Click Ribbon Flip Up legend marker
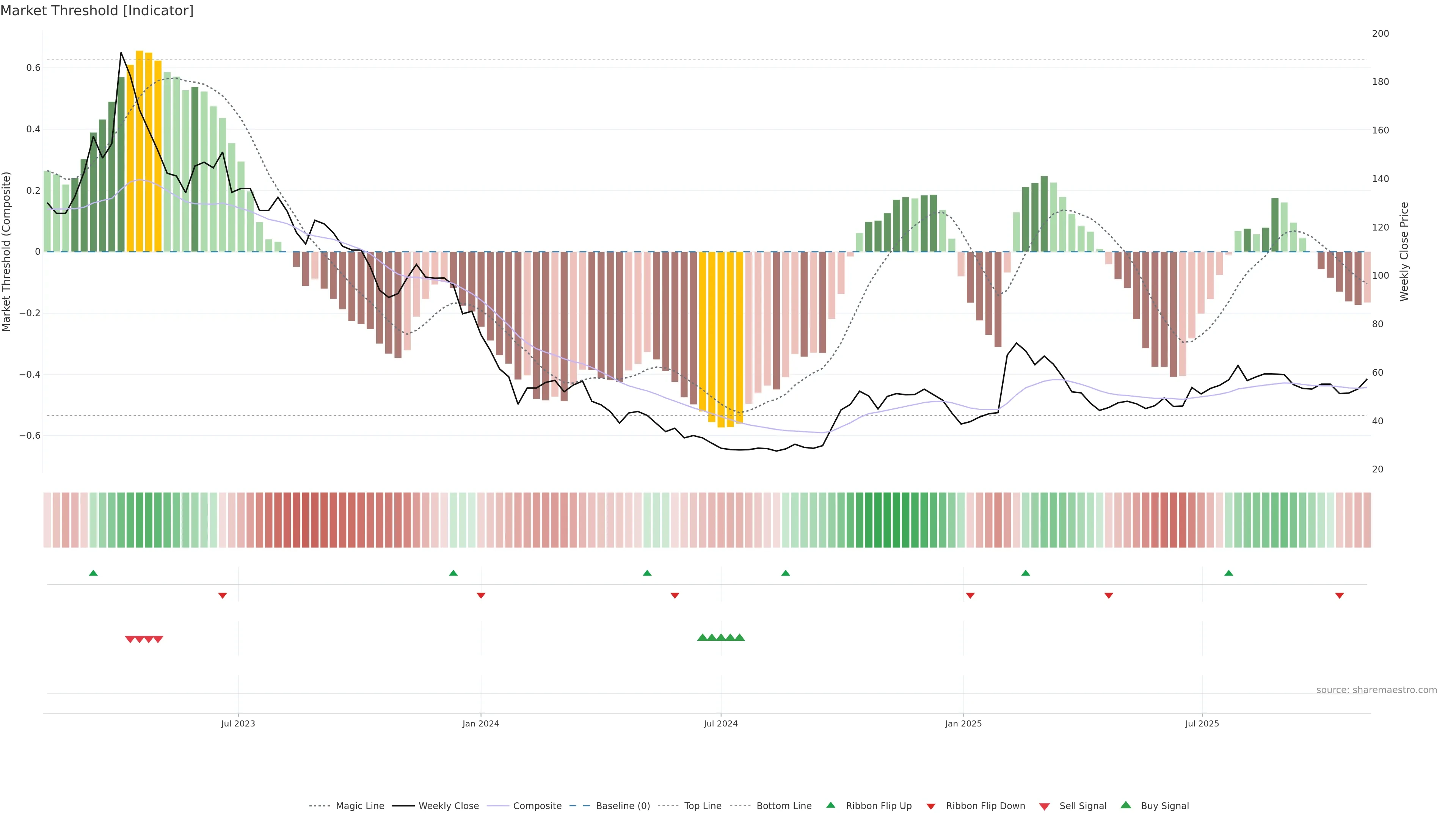The width and height of the screenshot is (1456, 819). point(830,805)
